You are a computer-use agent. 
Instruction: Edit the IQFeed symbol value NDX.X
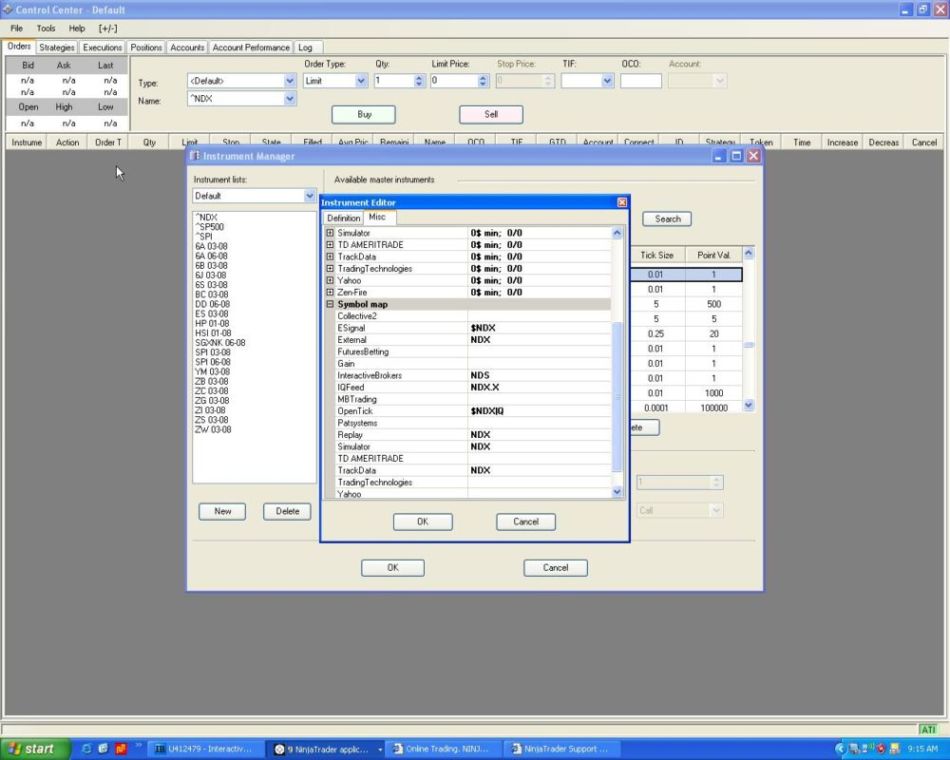(x=539, y=387)
